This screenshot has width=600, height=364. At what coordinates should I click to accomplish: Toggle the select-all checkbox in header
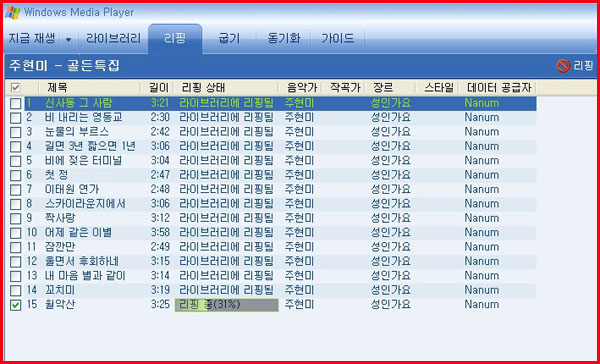[15, 88]
